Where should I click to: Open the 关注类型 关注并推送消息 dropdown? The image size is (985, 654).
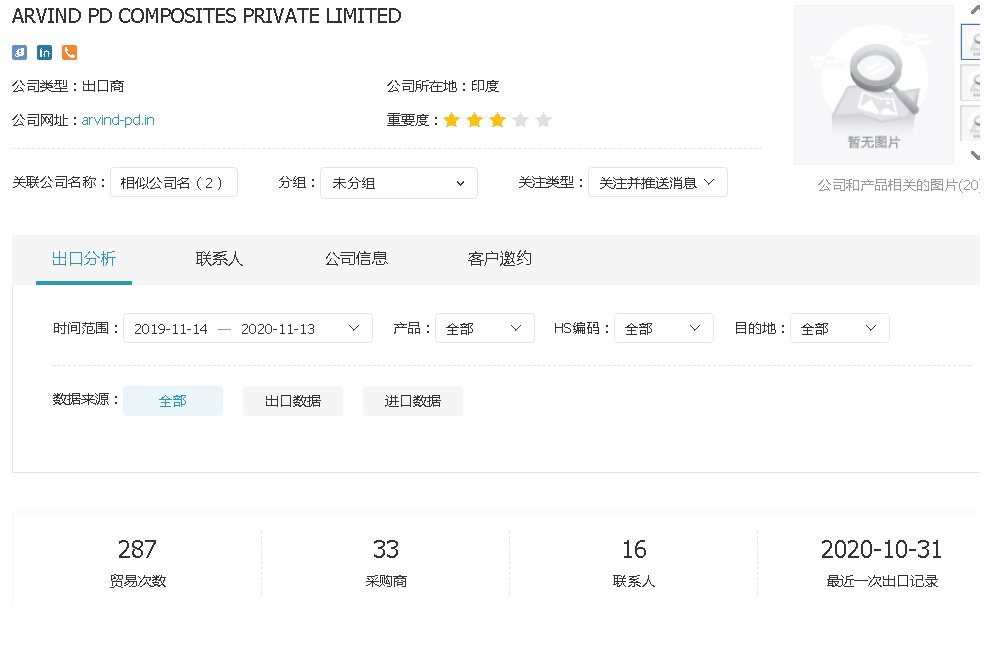coord(658,183)
